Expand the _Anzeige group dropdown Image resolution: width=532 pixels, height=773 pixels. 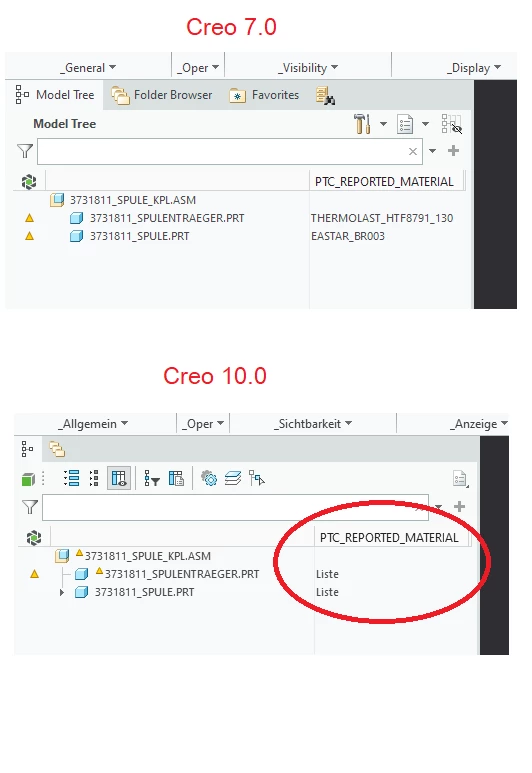click(479, 423)
